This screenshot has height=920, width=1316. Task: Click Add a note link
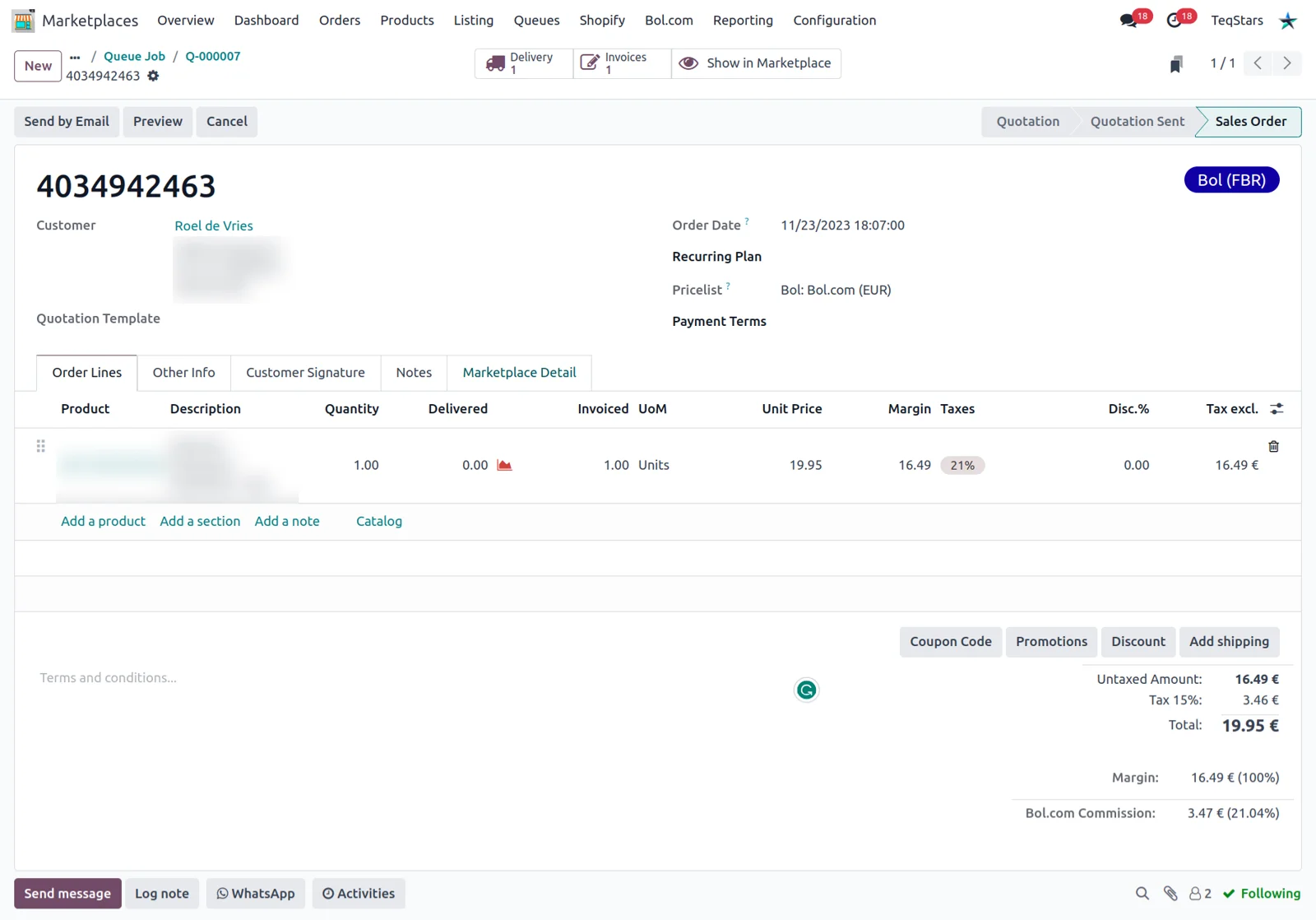tap(287, 522)
